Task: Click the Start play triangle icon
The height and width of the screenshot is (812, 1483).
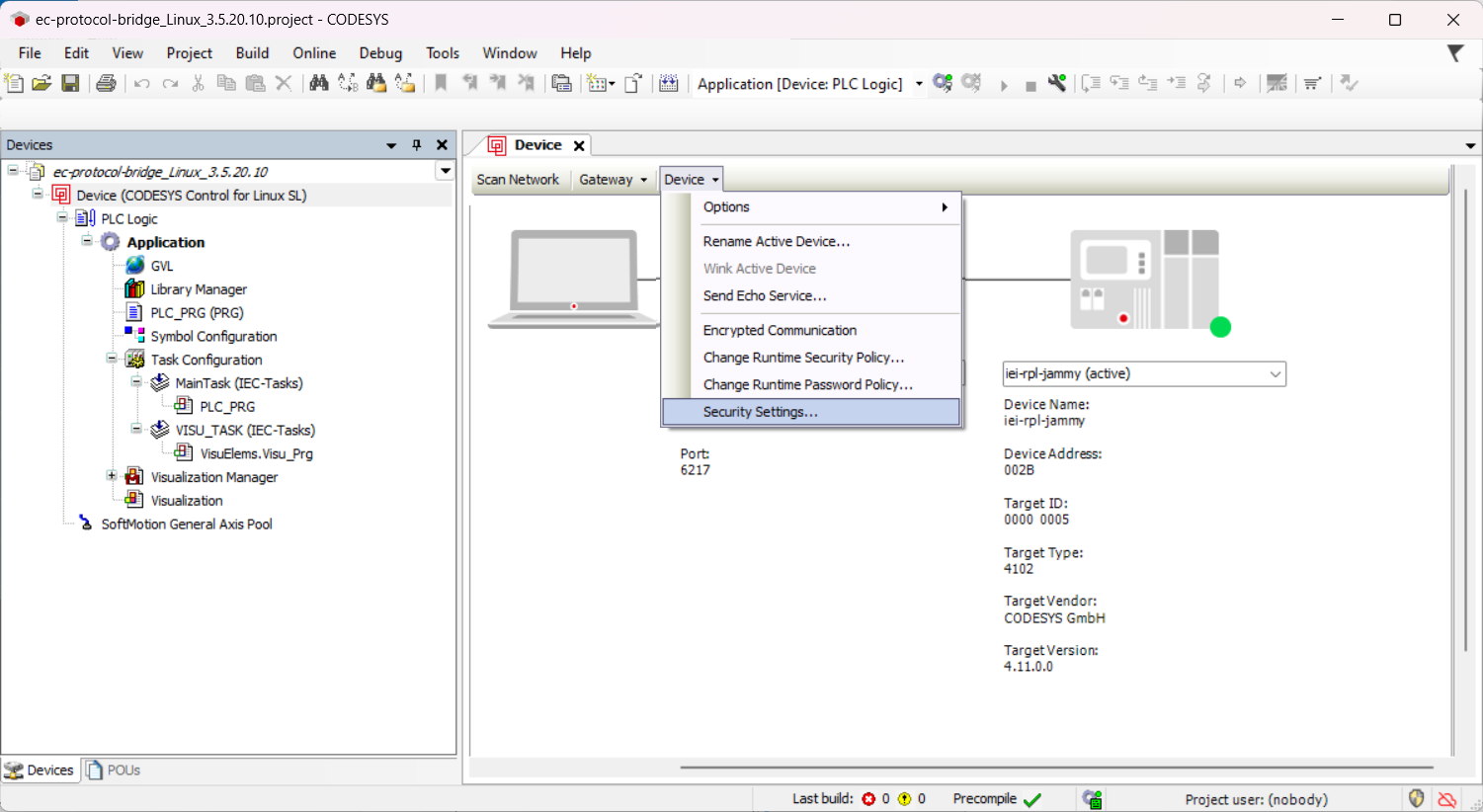Action: click(x=1004, y=85)
